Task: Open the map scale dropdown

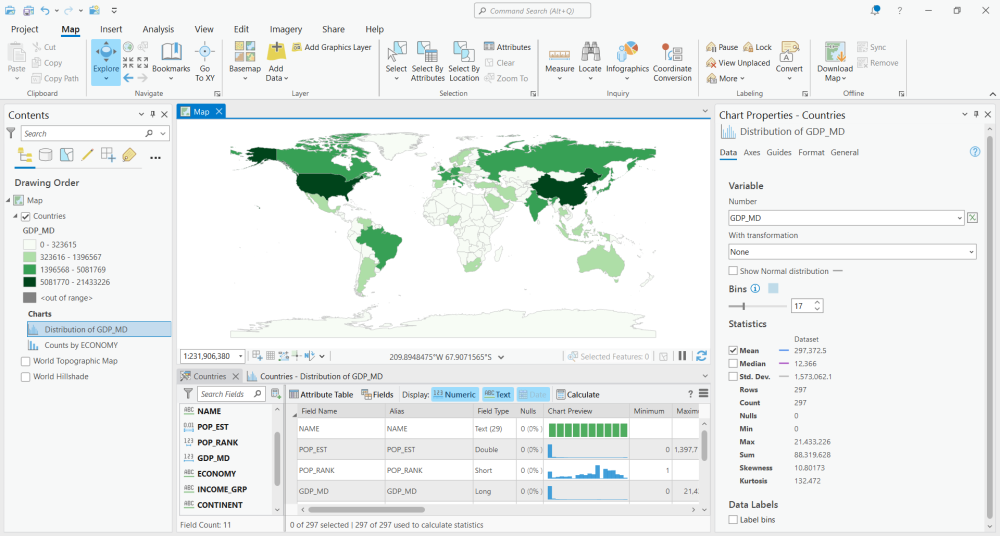Action: coord(241,357)
